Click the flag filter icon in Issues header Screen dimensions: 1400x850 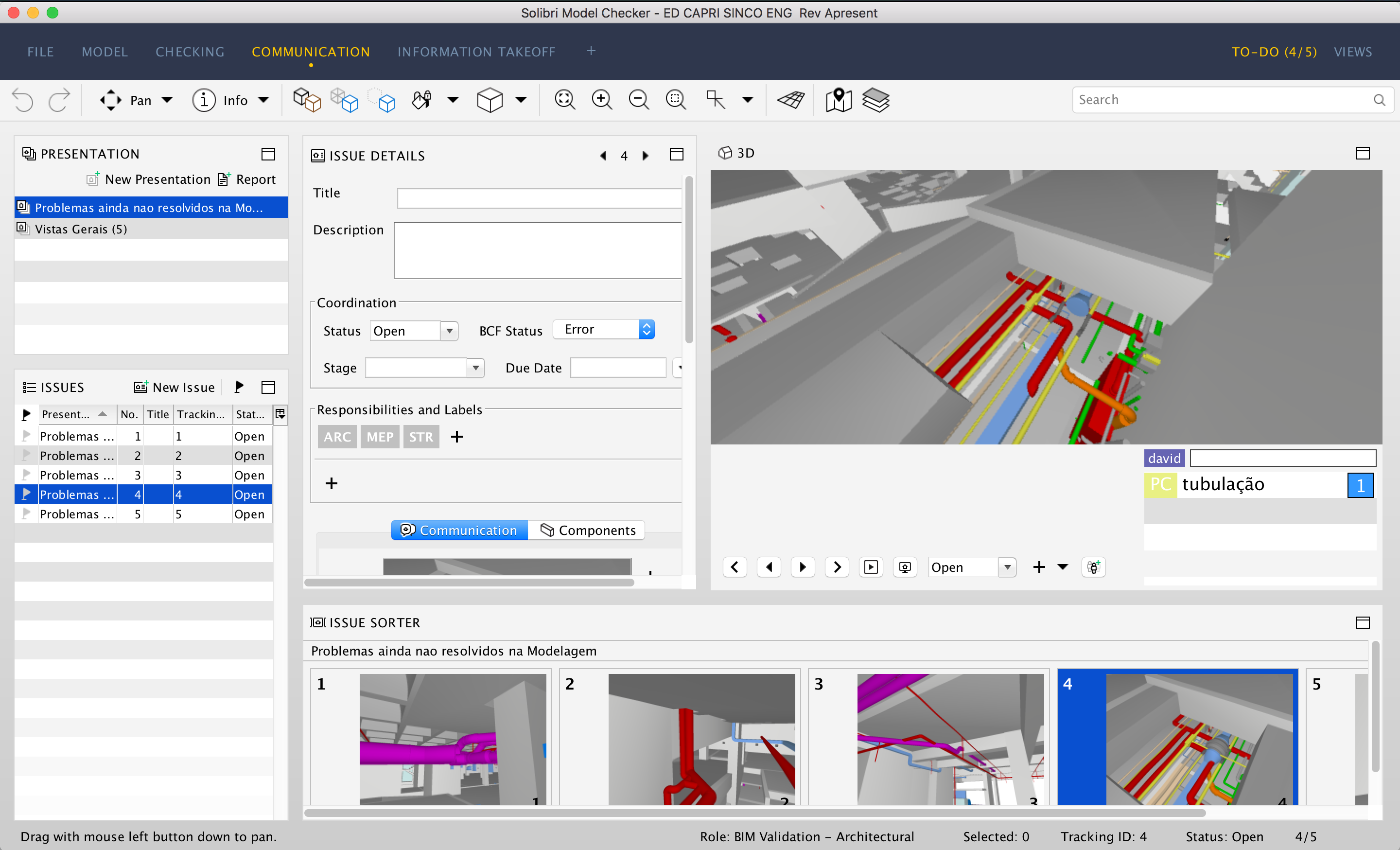[x=239, y=387]
